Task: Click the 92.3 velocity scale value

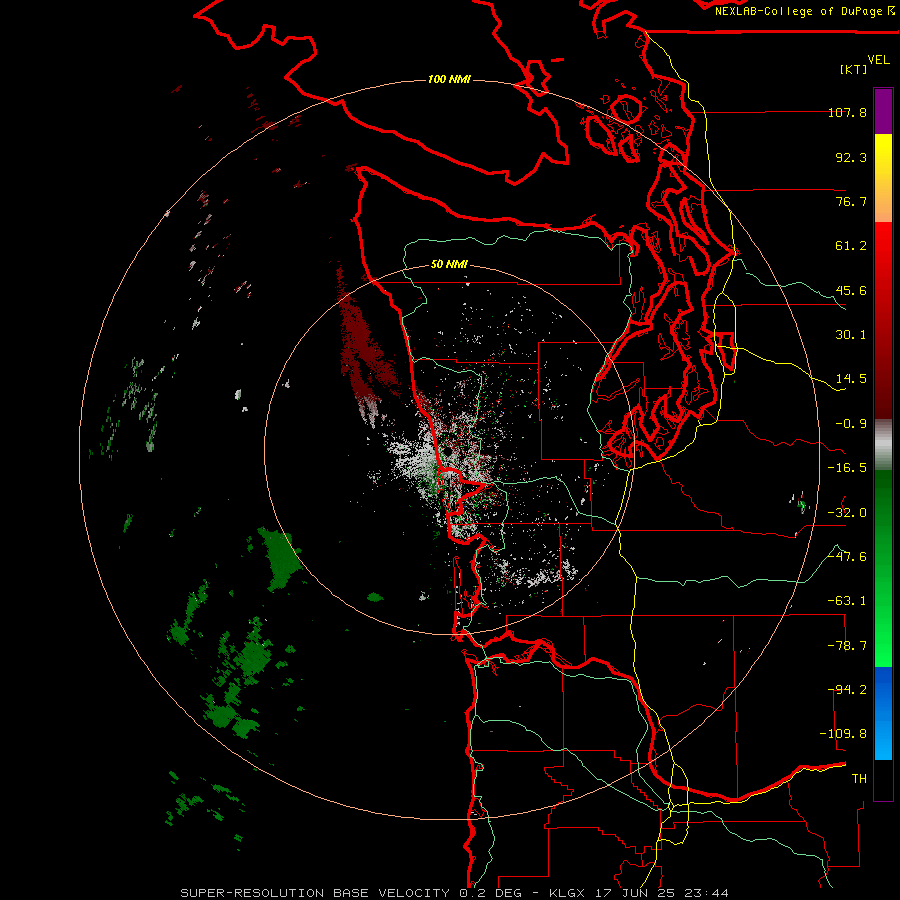Action: click(x=851, y=157)
